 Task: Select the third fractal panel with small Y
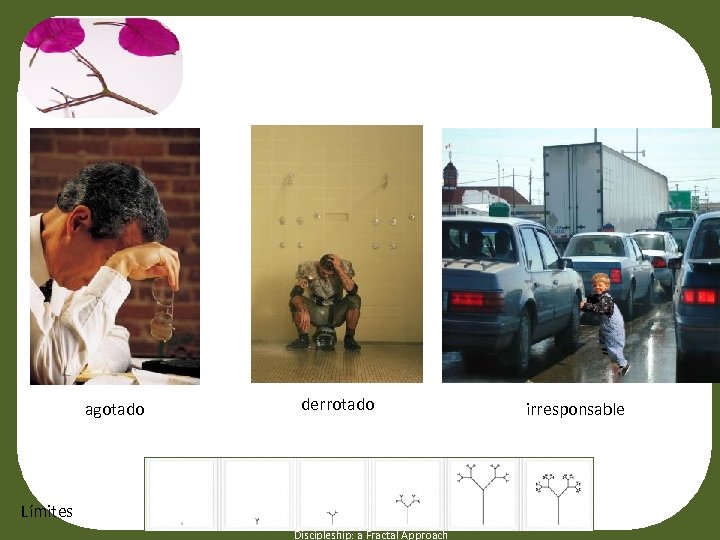(332, 494)
